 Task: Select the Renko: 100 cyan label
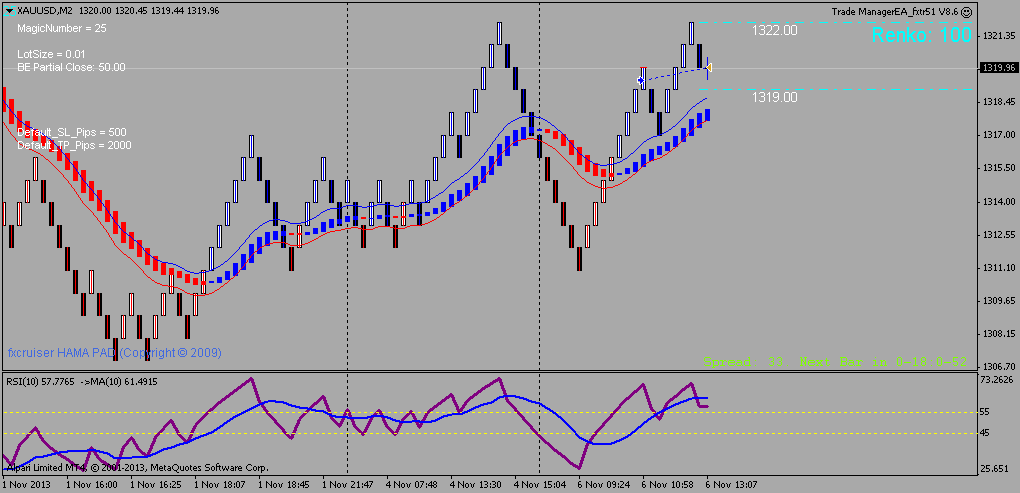pos(921,35)
